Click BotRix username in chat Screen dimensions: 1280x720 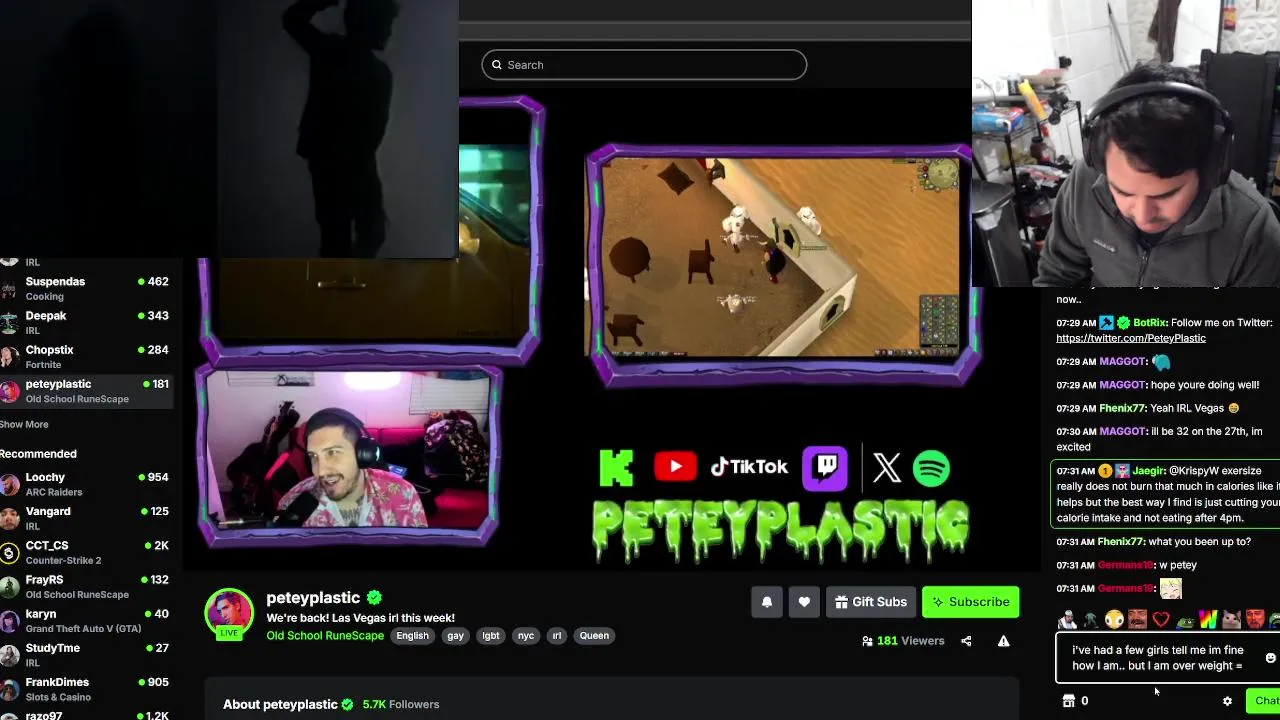click(1149, 323)
